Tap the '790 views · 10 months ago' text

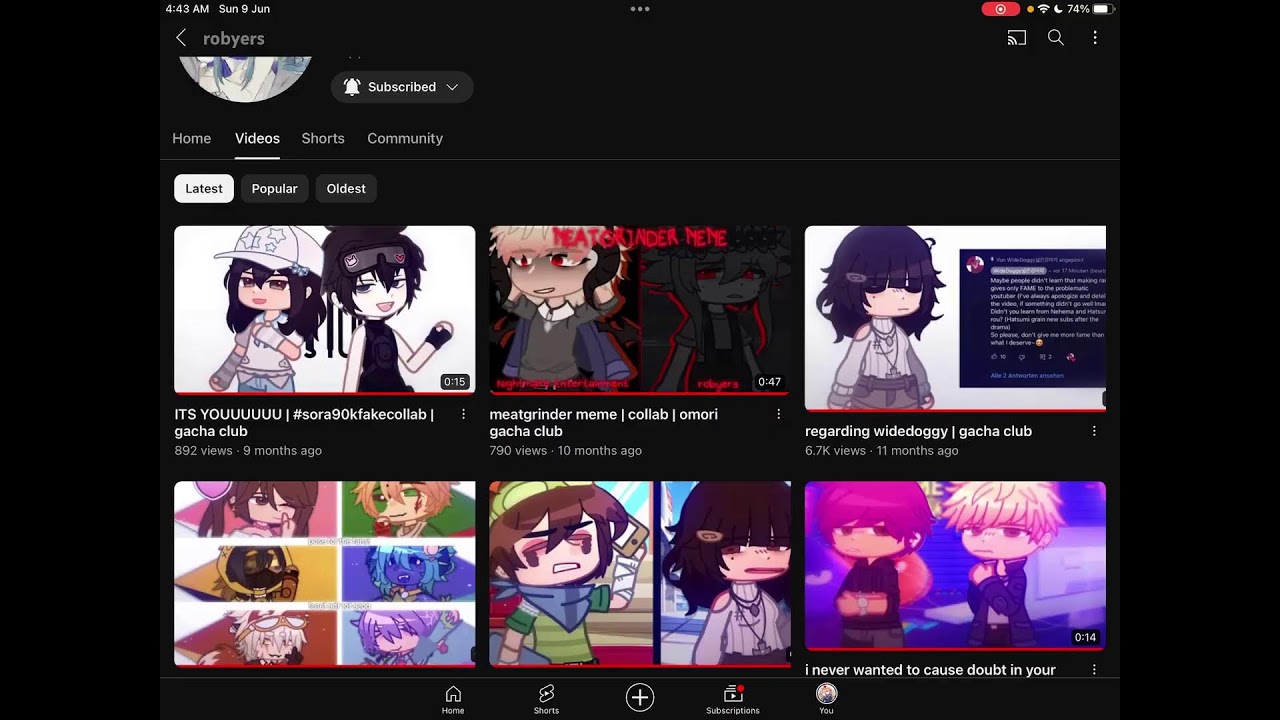pos(565,451)
